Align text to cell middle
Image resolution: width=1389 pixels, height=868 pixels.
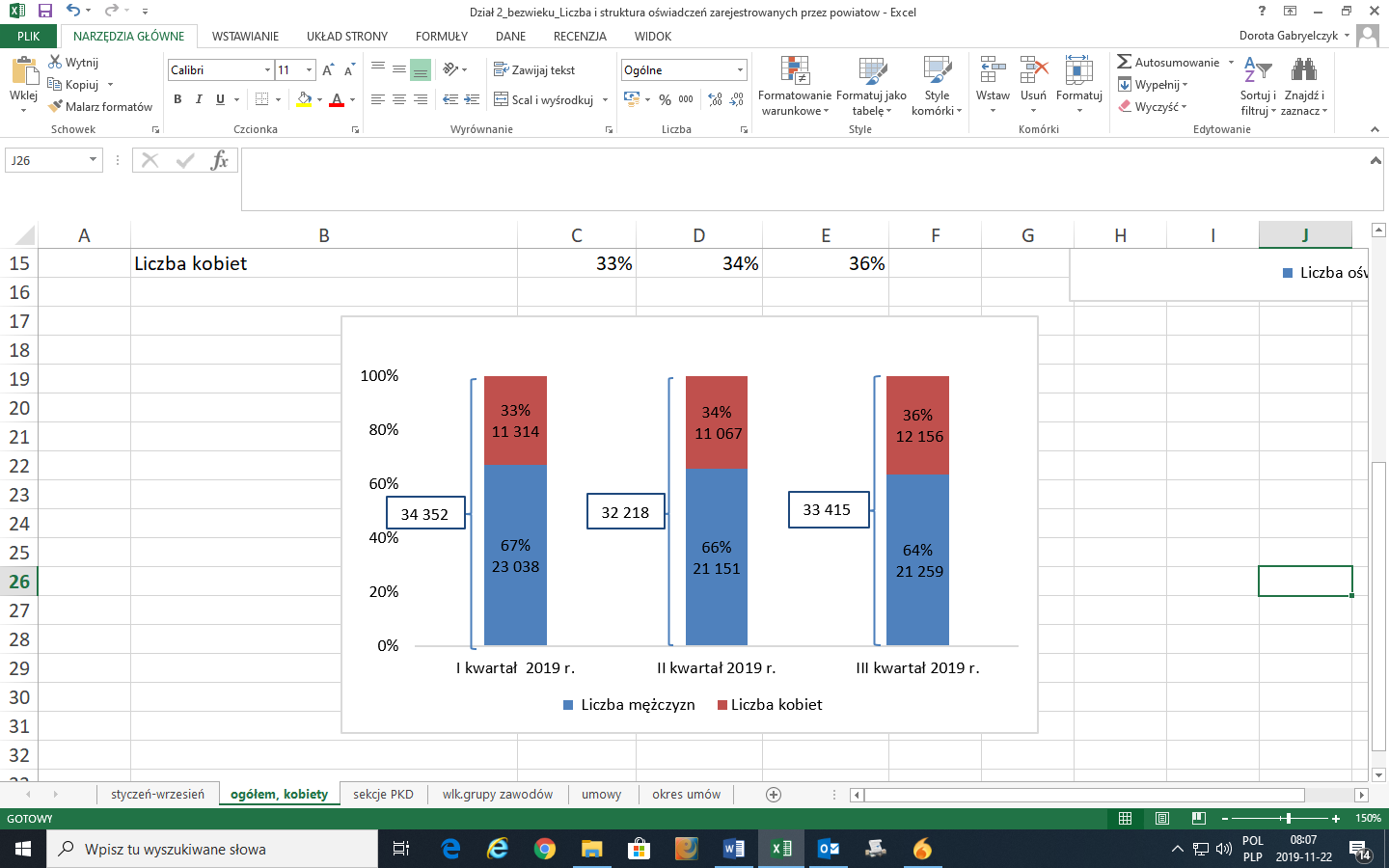398,69
